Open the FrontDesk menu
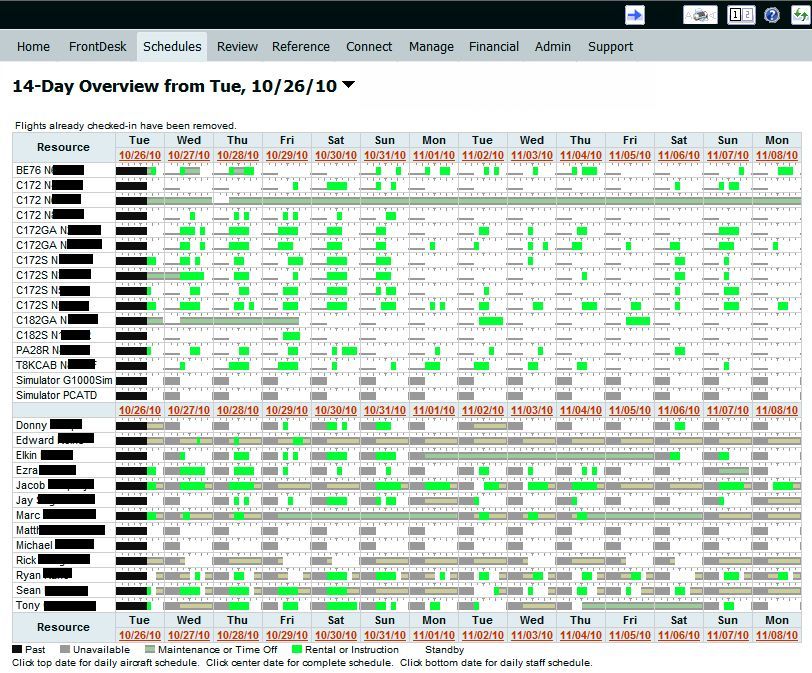 click(97, 47)
